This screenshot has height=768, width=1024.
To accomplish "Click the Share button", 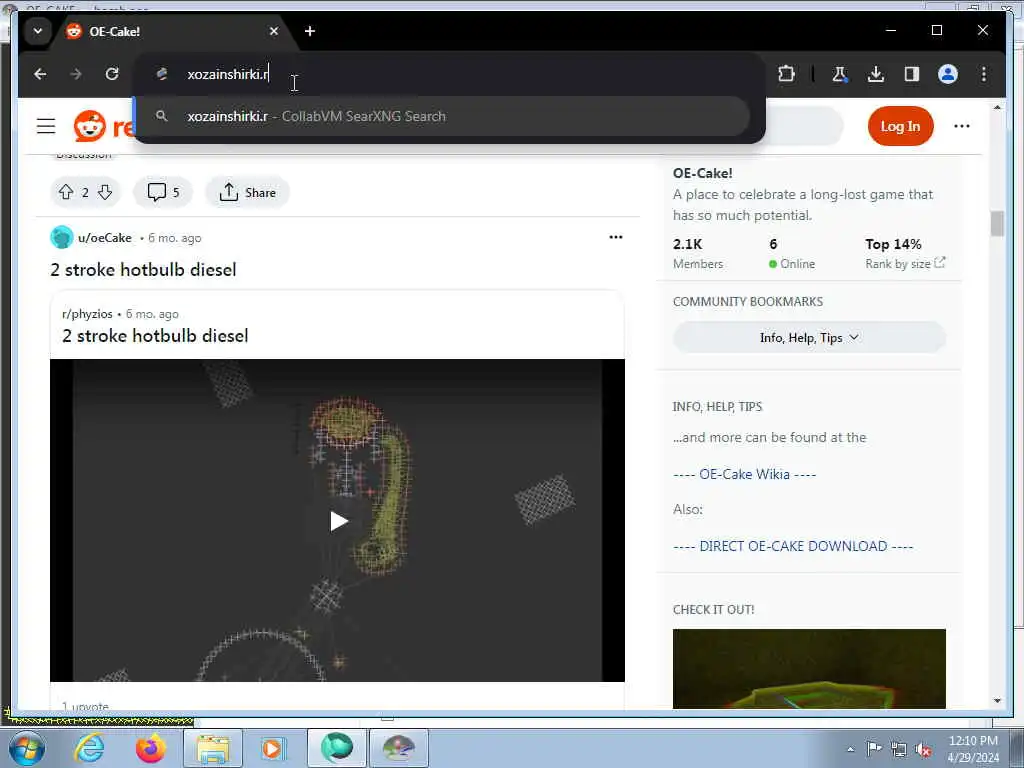I will pos(248,192).
